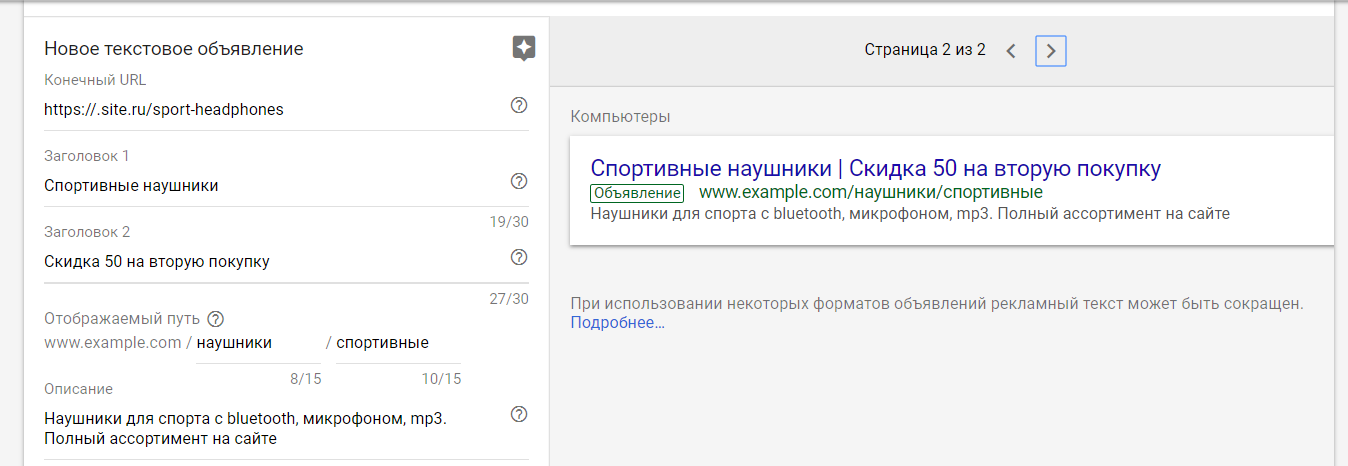Edit the second path field "спортивные"
This screenshot has height=466, width=1348.
tap(398, 343)
